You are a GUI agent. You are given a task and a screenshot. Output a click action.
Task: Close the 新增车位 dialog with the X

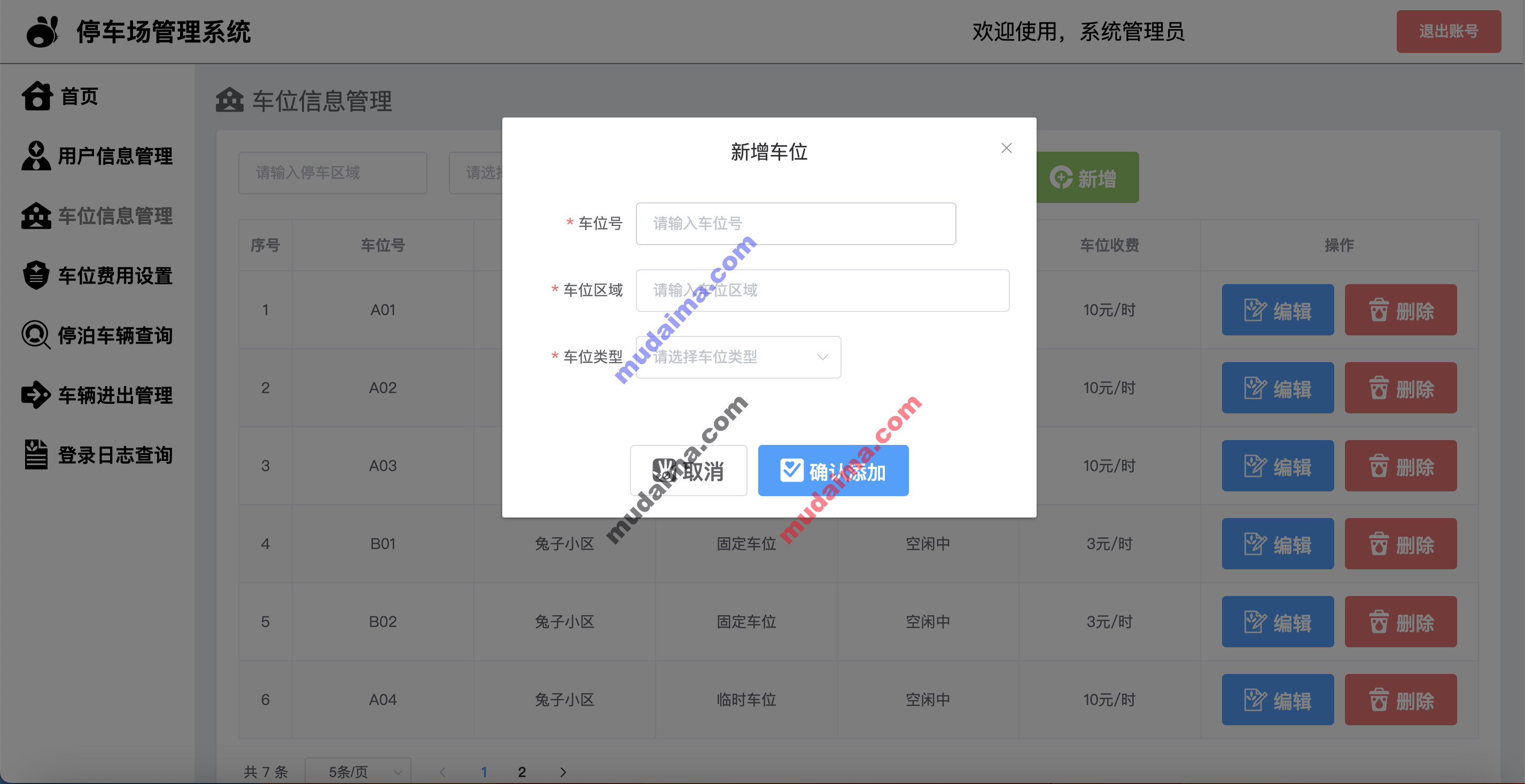click(1006, 148)
